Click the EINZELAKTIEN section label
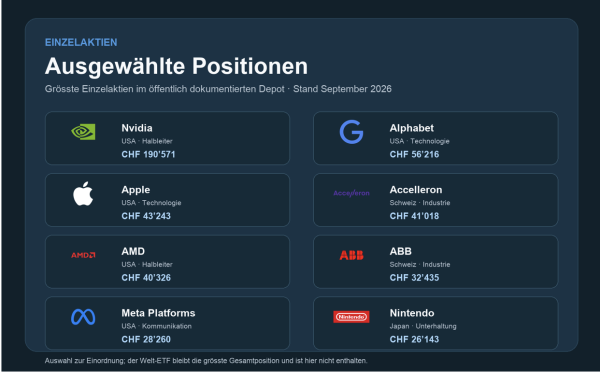 pyautogui.click(x=81, y=42)
